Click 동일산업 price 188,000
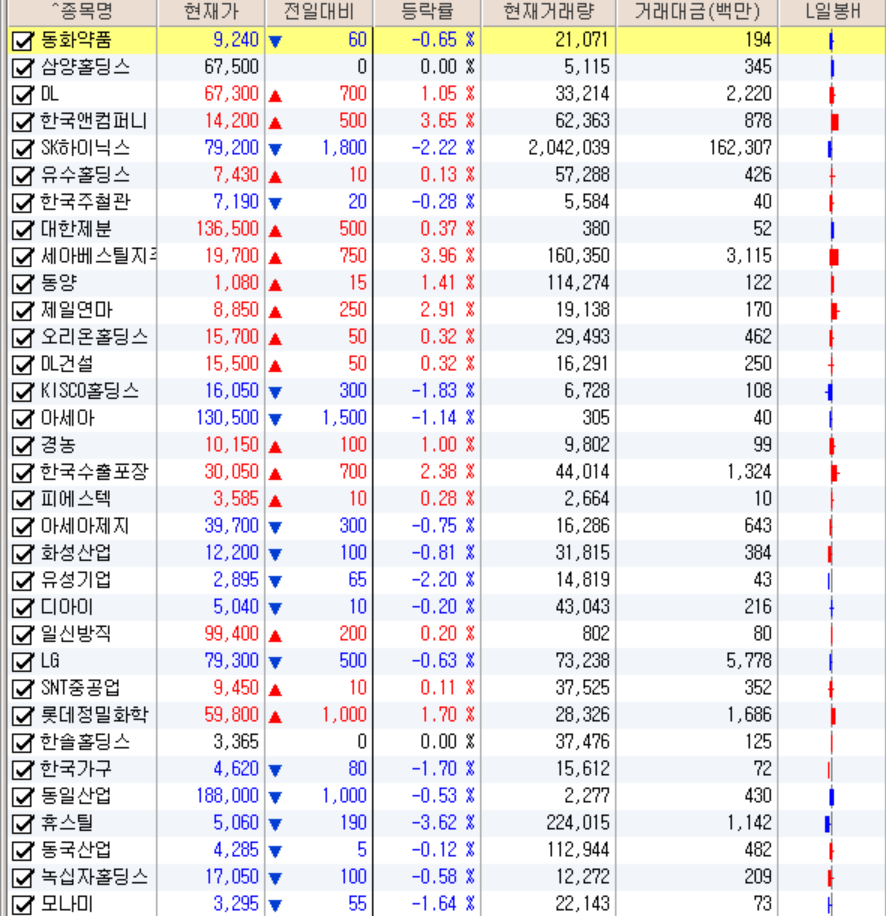Image resolution: width=886 pixels, height=916 pixels. tap(227, 796)
